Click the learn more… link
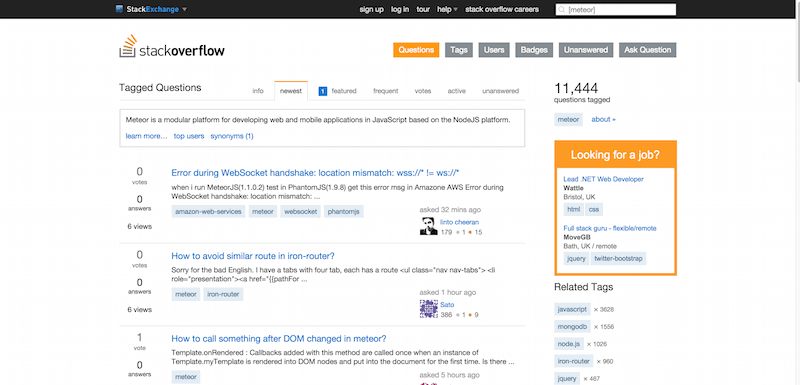Viewport: 800px width, 385px height. [x=146, y=136]
